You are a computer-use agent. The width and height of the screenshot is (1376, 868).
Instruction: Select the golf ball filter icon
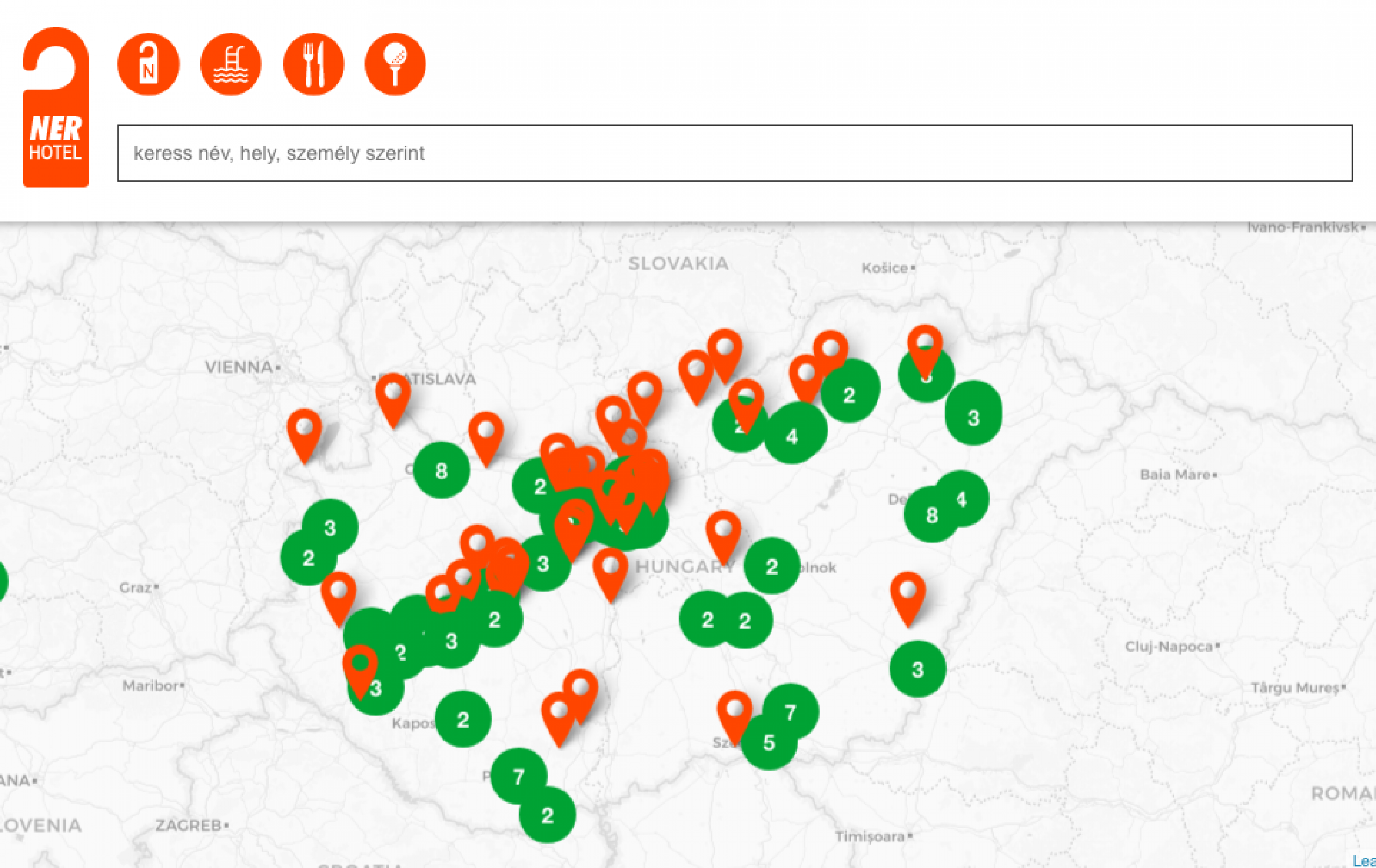pos(395,64)
